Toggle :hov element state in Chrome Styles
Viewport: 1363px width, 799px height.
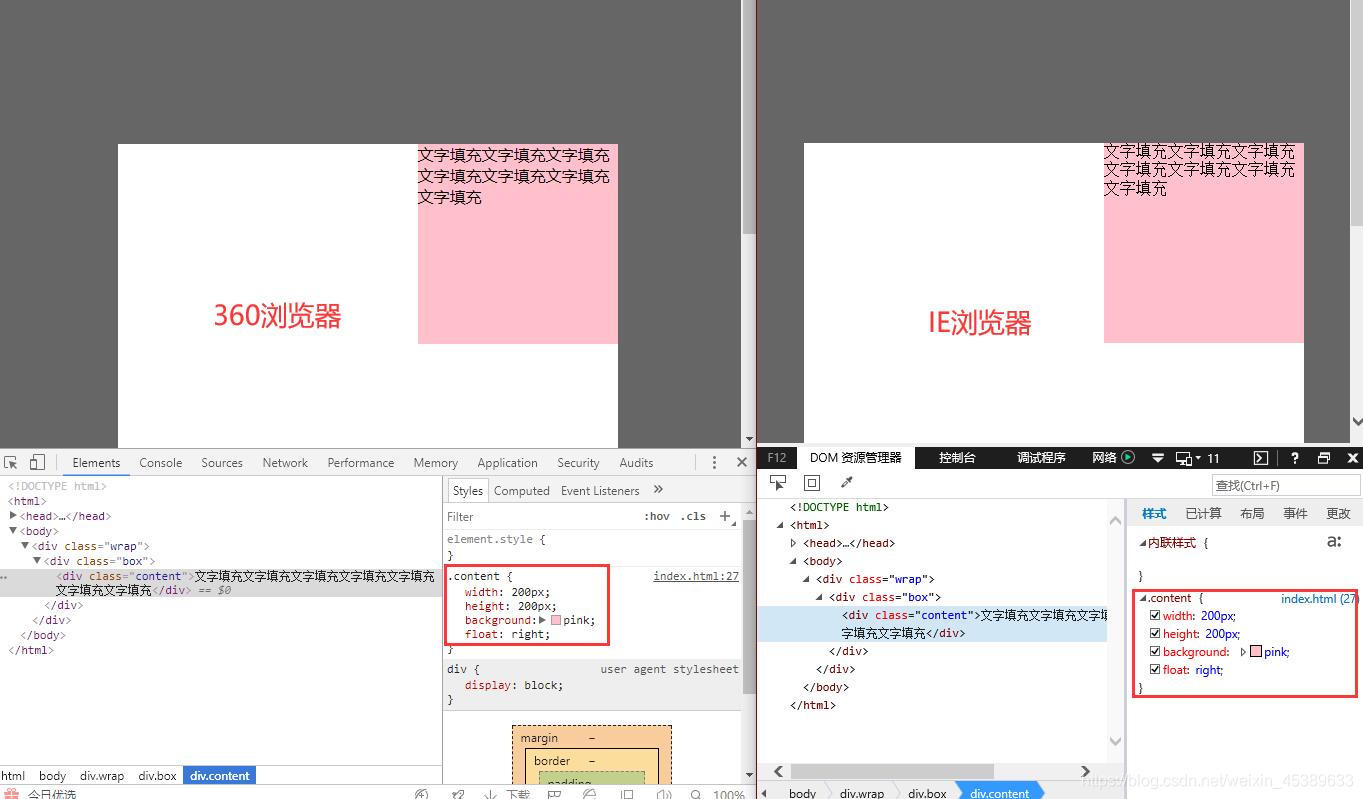coord(657,516)
